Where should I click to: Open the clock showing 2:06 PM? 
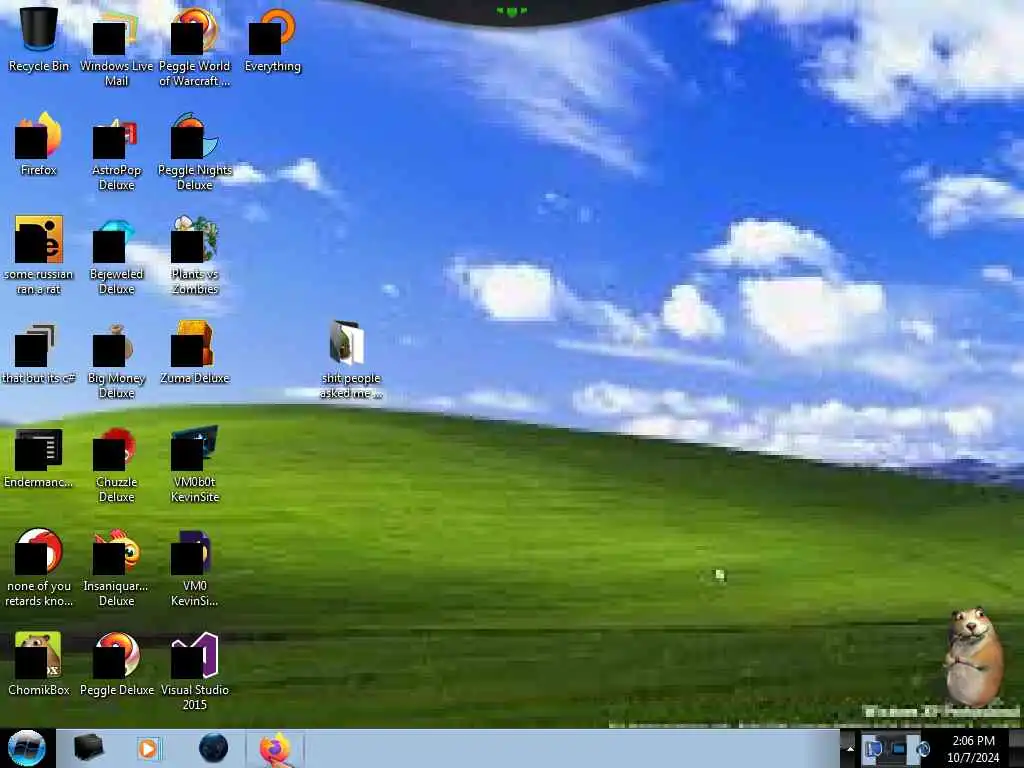click(x=973, y=749)
